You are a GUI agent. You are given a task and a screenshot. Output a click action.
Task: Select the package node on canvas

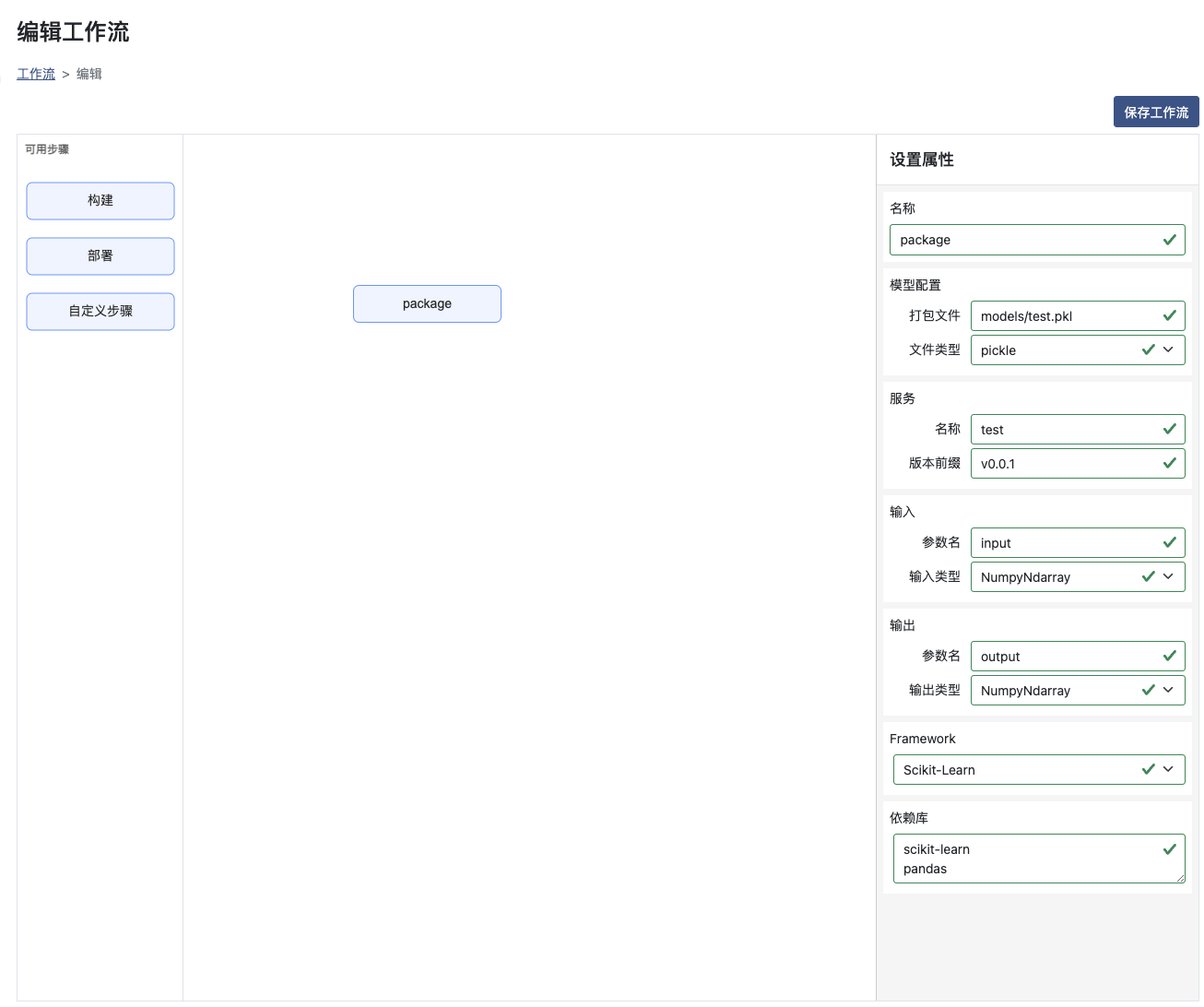point(427,303)
